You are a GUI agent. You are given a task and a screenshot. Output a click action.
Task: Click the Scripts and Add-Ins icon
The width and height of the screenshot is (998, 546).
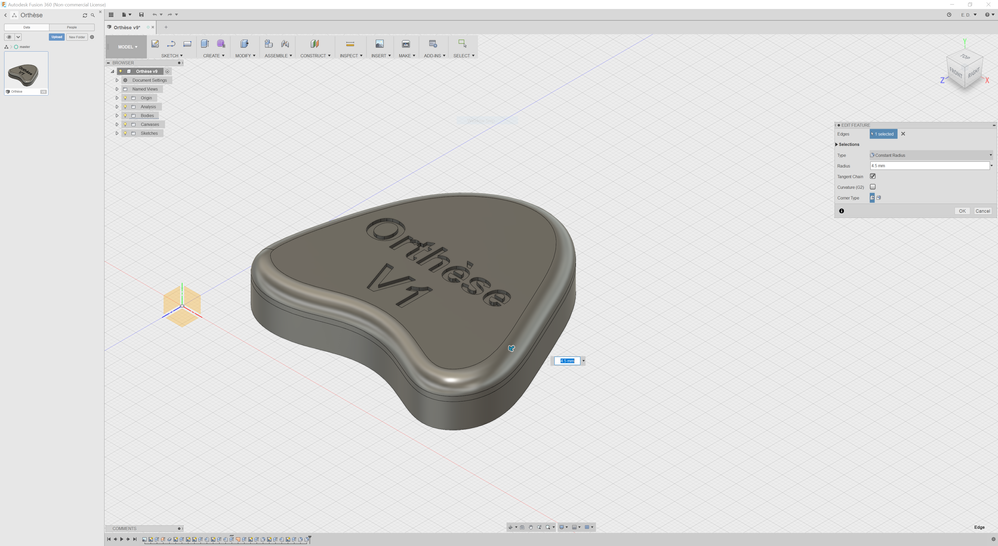pyautogui.click(x=433, y=44)
